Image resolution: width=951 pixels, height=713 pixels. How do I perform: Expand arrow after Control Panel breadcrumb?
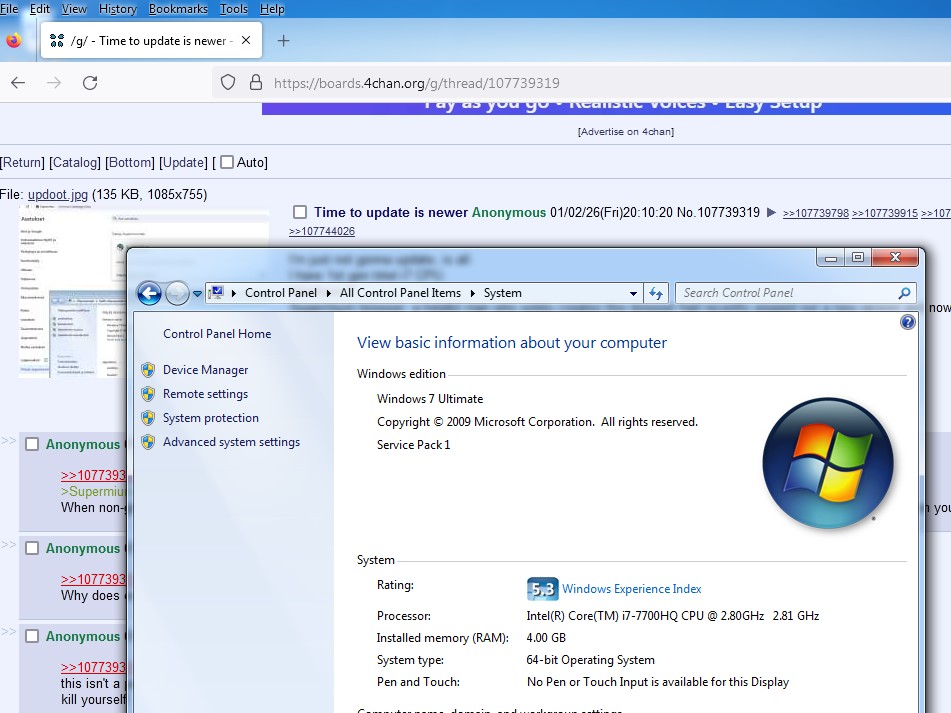328,293
